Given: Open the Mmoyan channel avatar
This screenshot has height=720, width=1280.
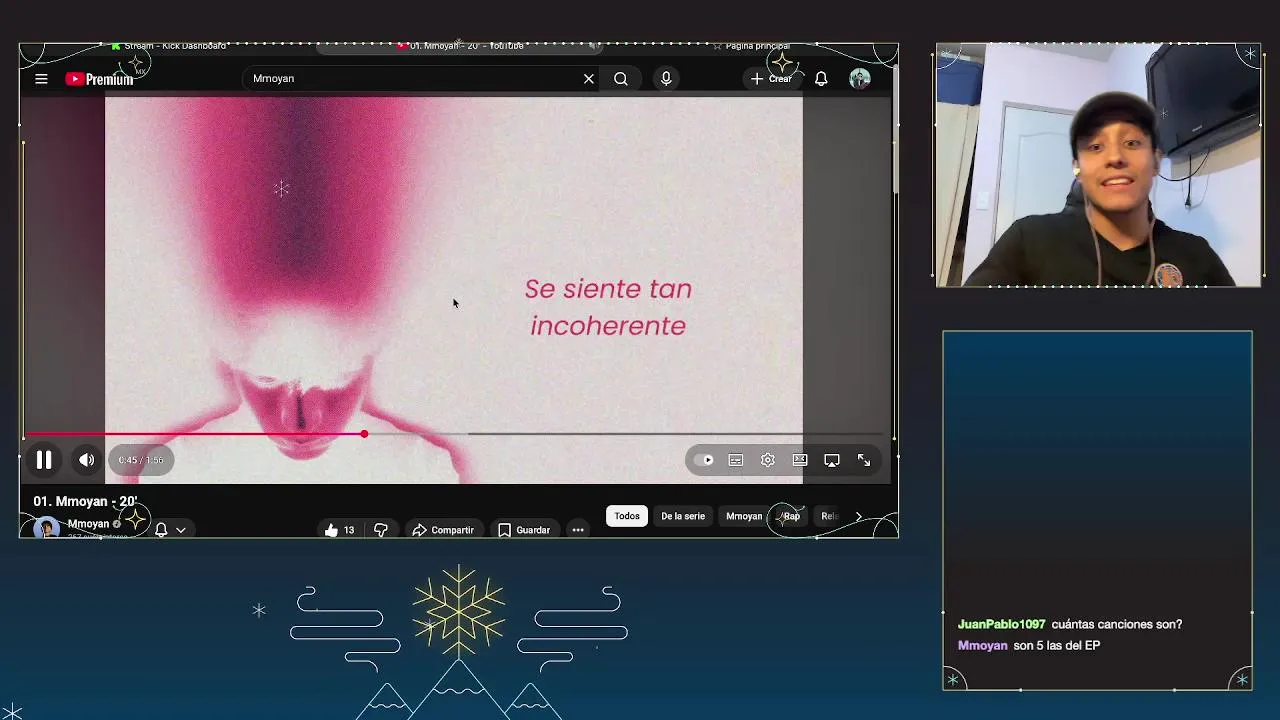Looking at the screenshot, I should click(x=46, y=528).
